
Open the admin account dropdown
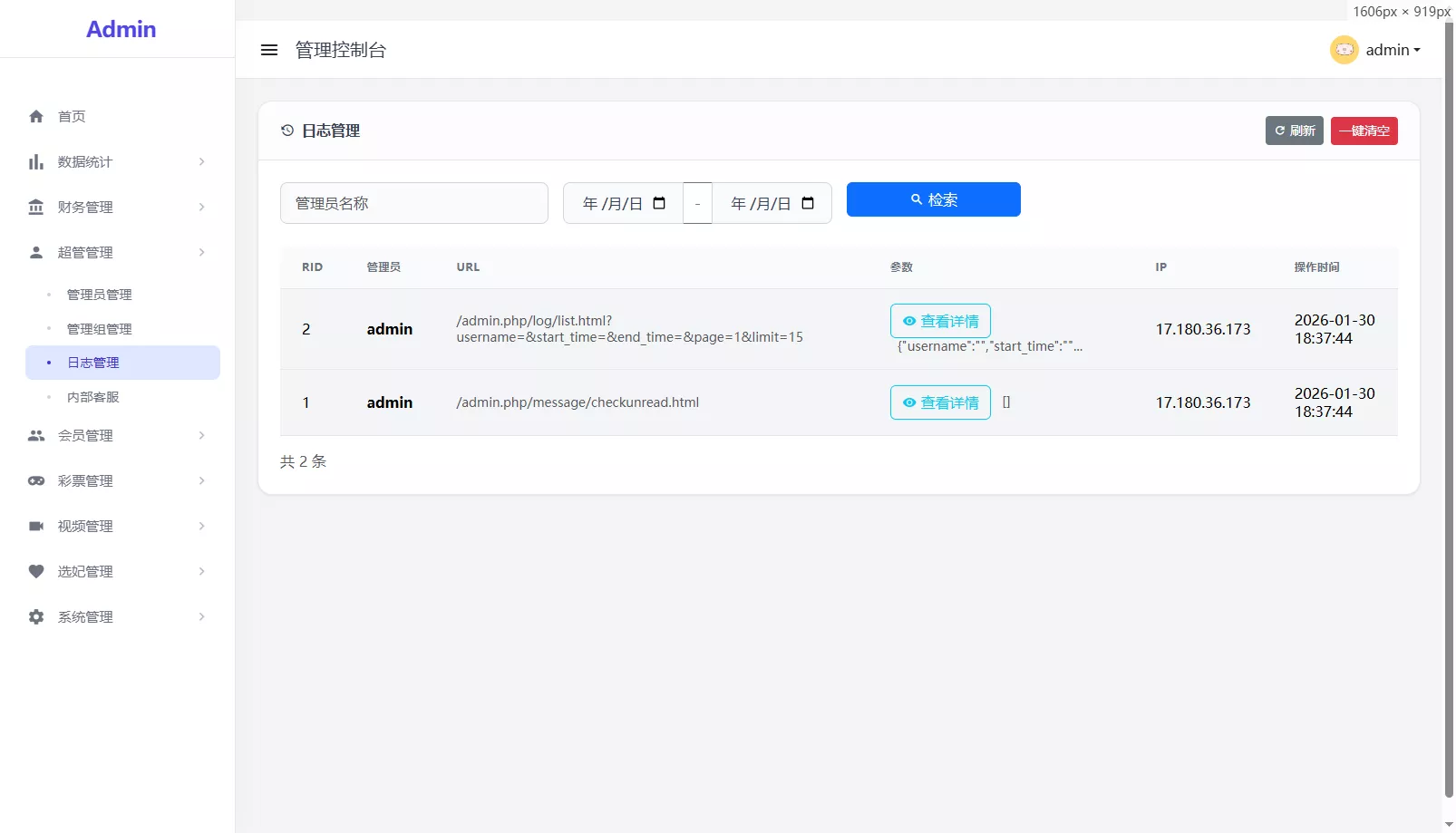pos(1390,50)
